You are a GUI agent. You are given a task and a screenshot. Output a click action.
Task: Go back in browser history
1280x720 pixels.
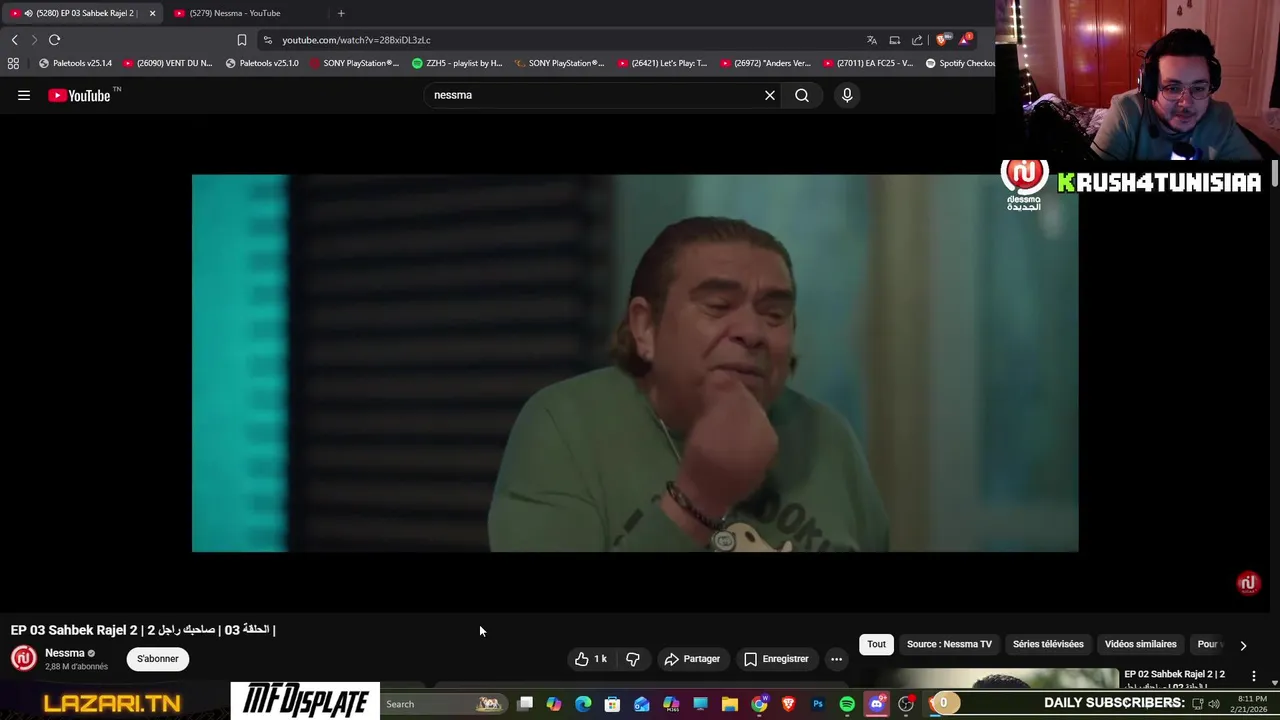(x=14, y=40)
